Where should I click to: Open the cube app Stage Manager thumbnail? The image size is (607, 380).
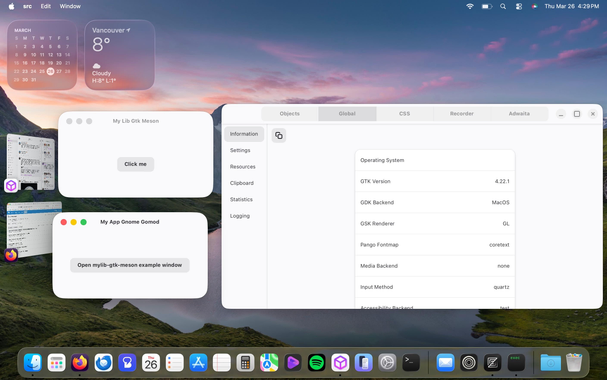click(x=31, y=163)
